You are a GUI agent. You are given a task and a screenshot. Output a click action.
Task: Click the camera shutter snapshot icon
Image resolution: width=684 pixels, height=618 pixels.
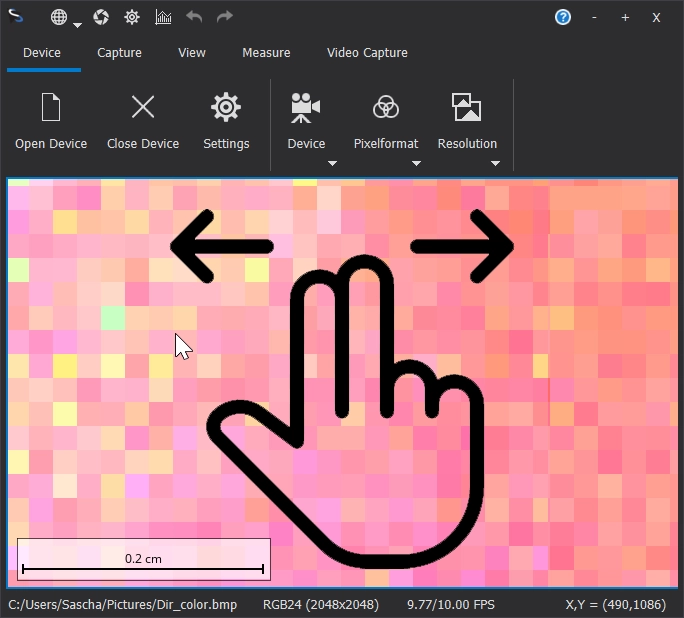pyautogui.click(x=101, y=17)
